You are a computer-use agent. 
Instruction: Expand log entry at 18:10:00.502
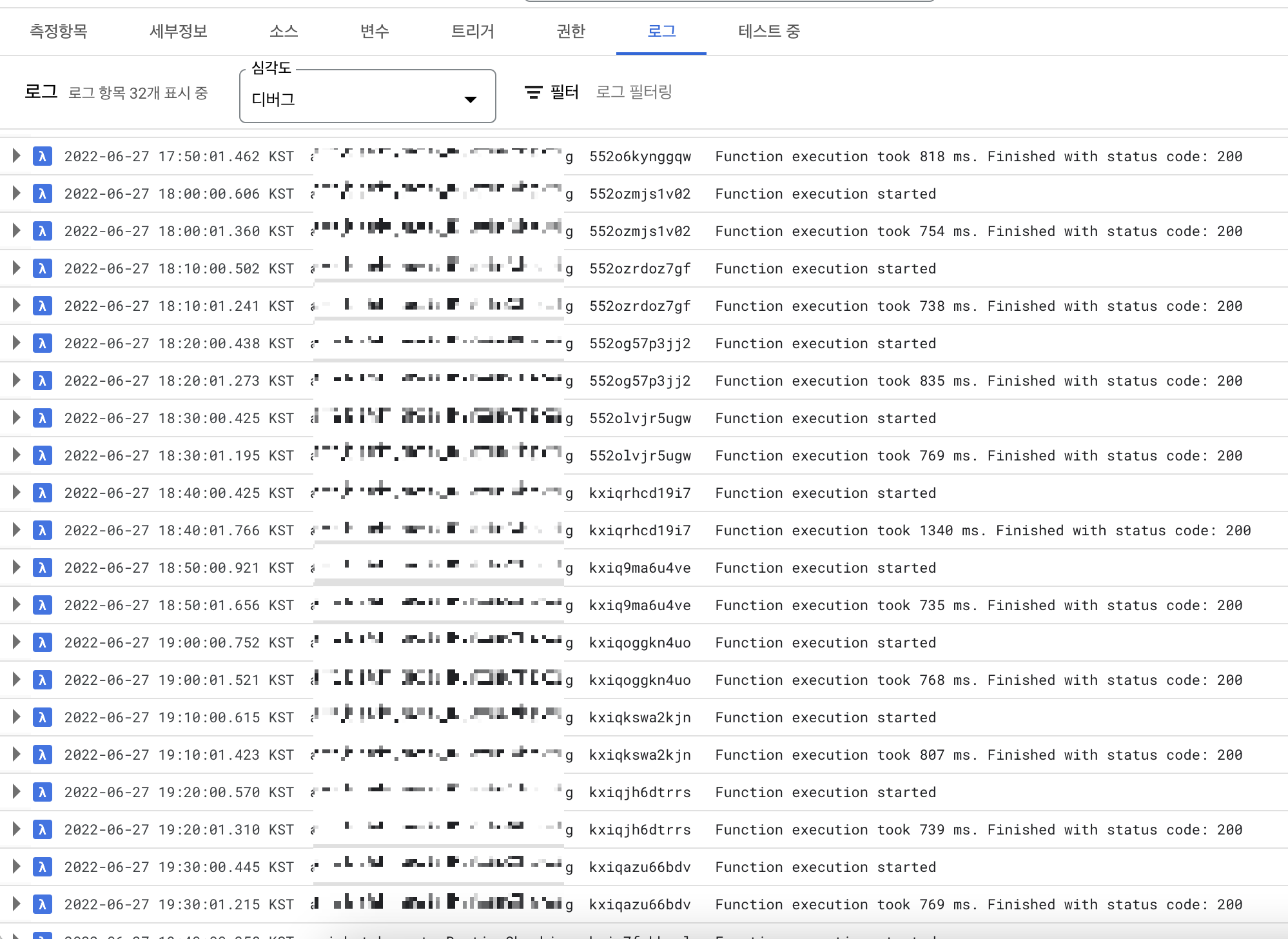pos(17,268)
